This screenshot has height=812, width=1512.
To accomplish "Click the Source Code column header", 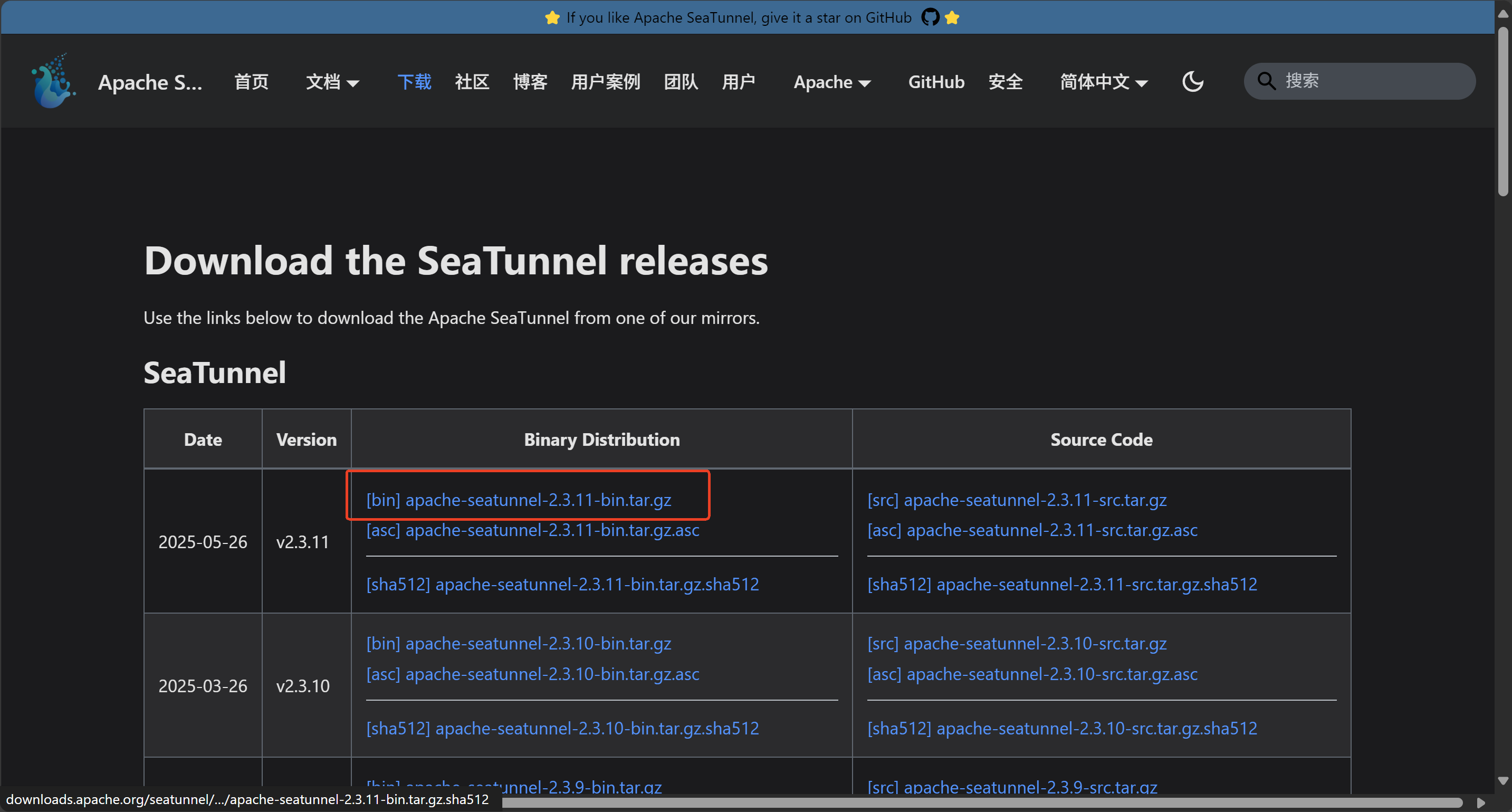I will (1101, 439).
